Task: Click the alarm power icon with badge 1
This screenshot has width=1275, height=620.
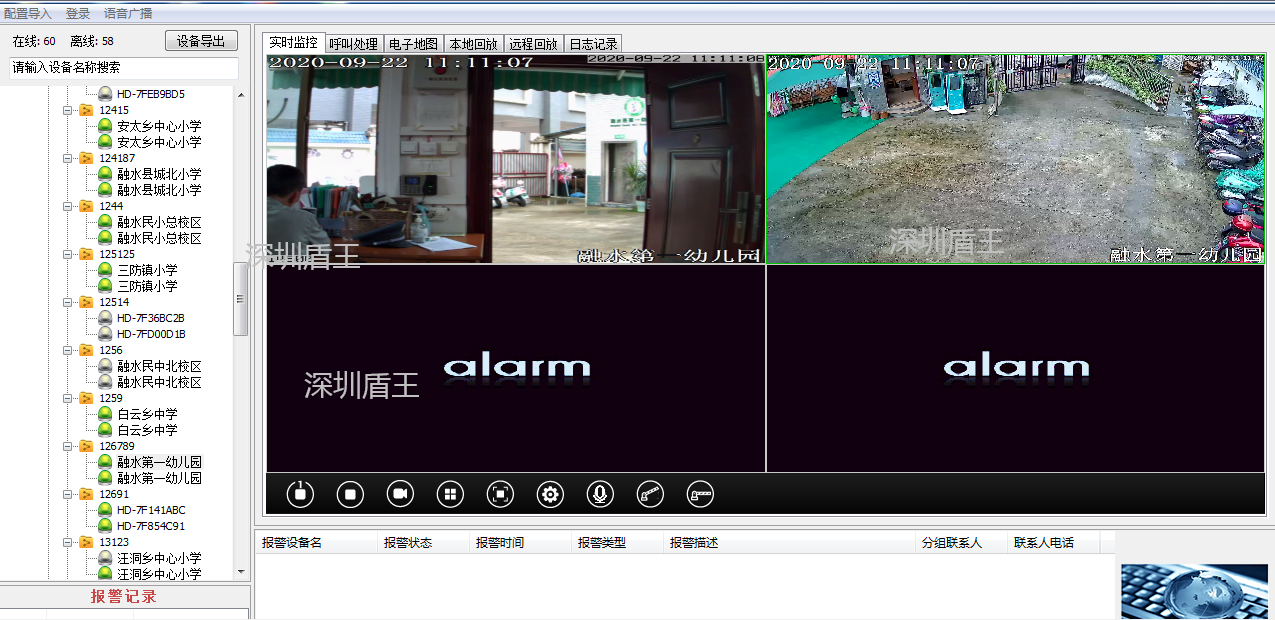Action: 299,493
